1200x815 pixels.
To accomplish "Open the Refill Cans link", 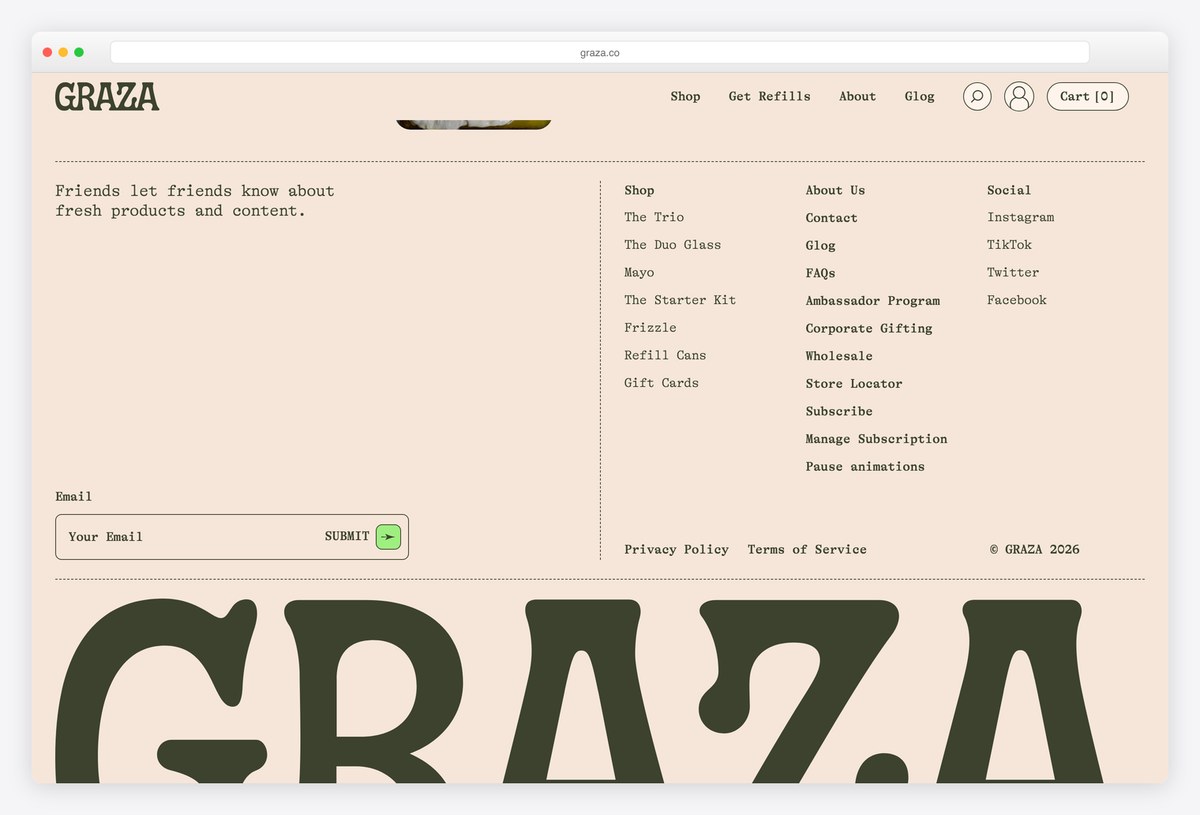I will point(665,355).
